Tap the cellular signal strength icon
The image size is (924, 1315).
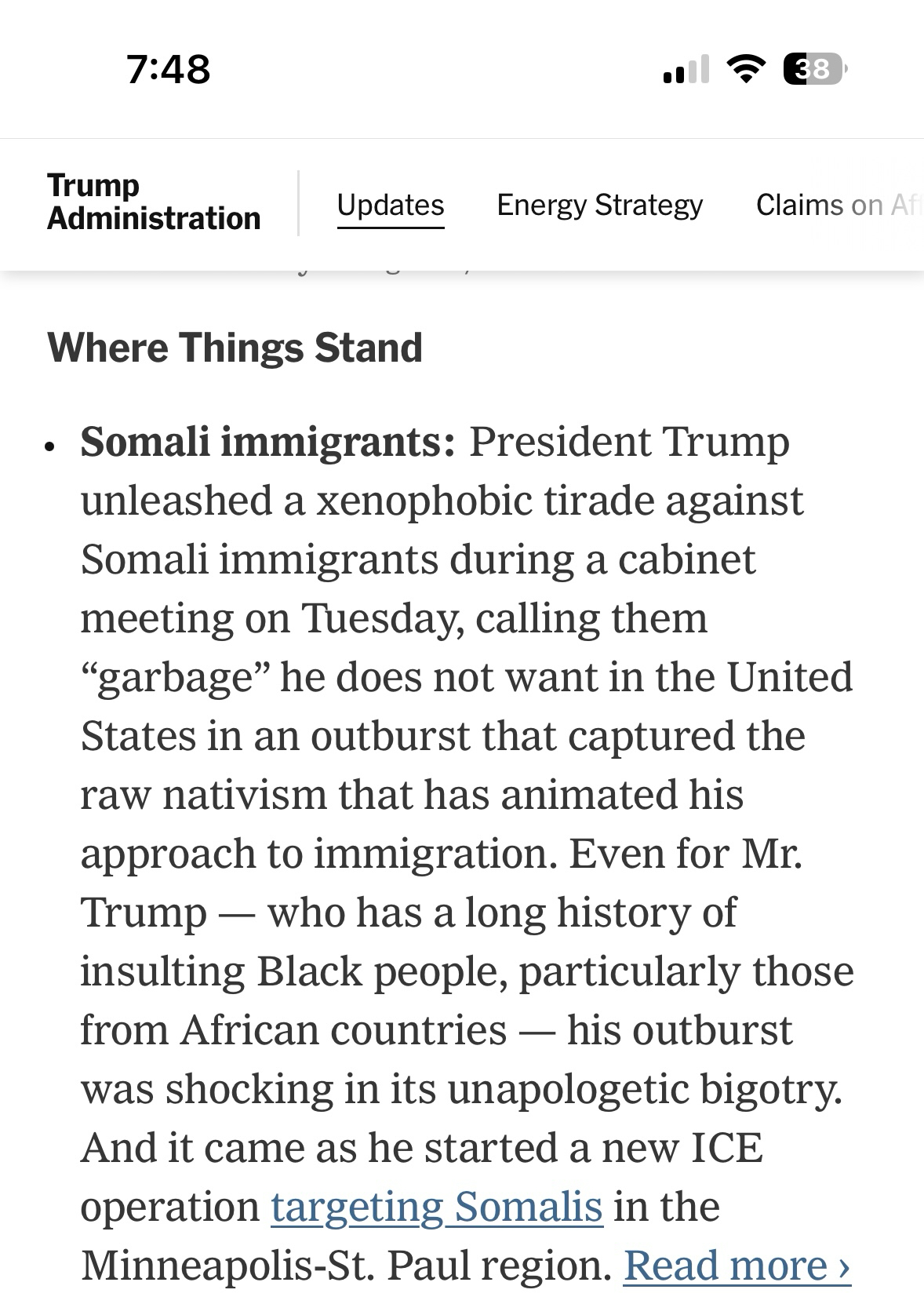(686, 69)
